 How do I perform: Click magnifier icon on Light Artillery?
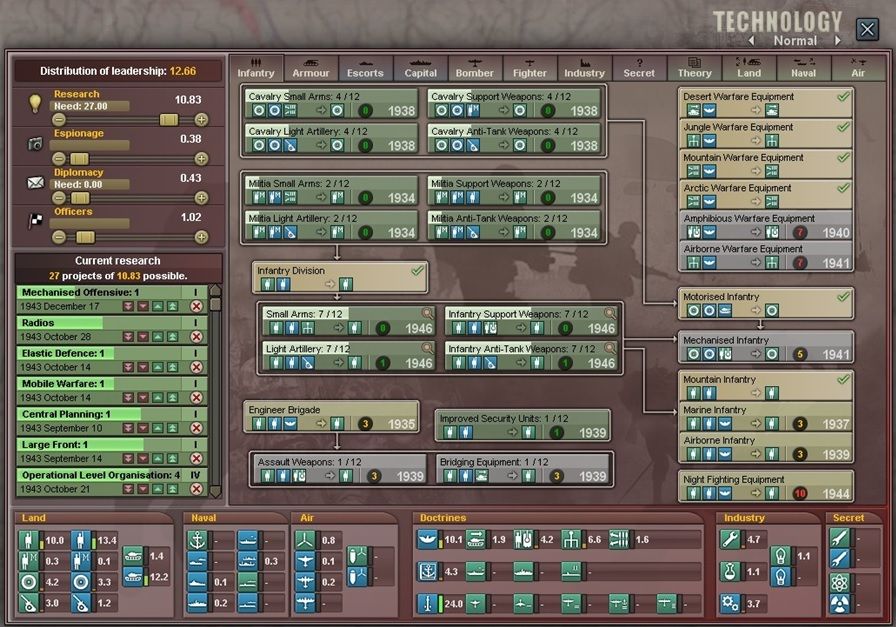[x=427, y=348]
